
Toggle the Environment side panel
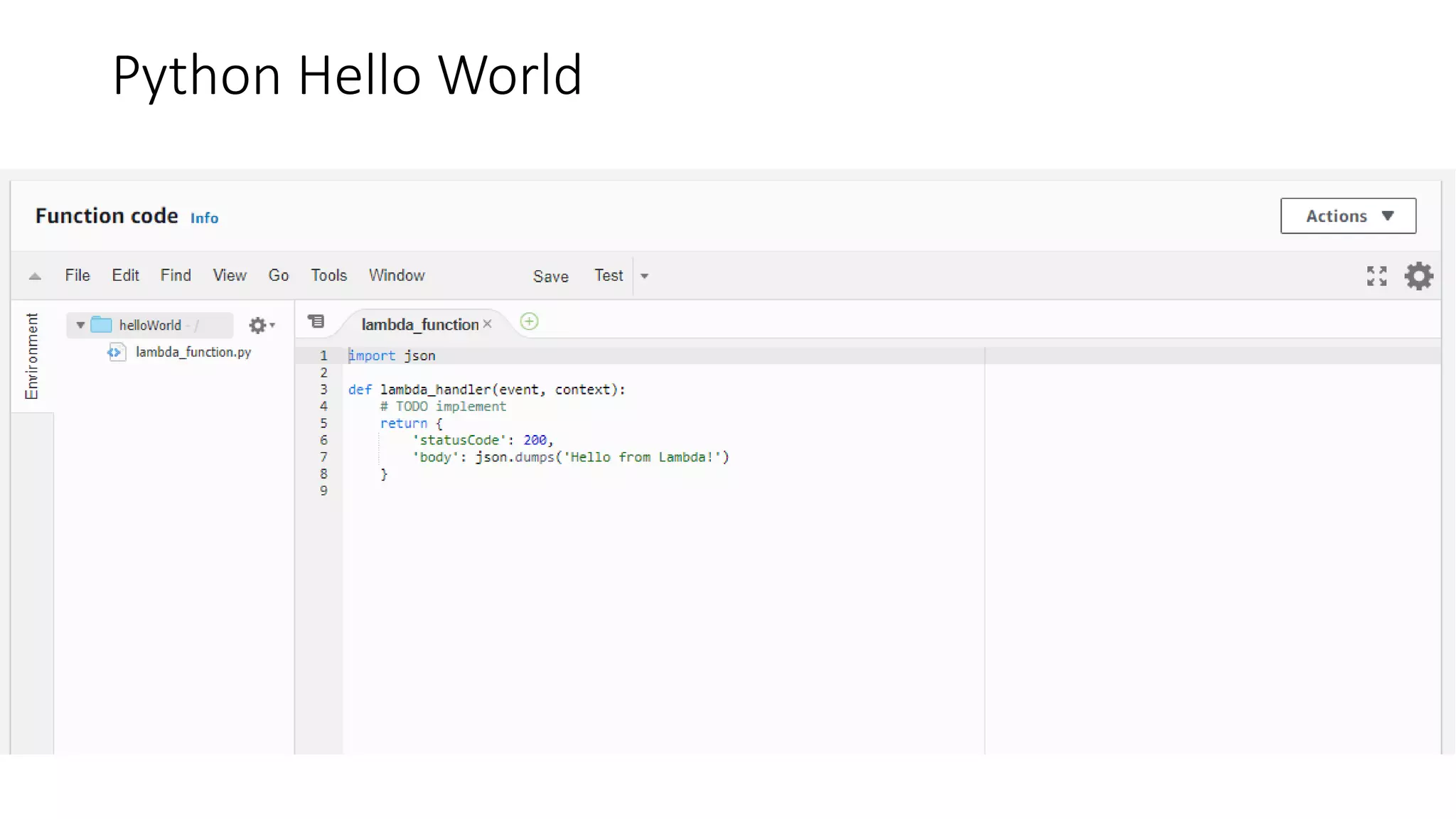pyautogui.click(x=32, y=356)
